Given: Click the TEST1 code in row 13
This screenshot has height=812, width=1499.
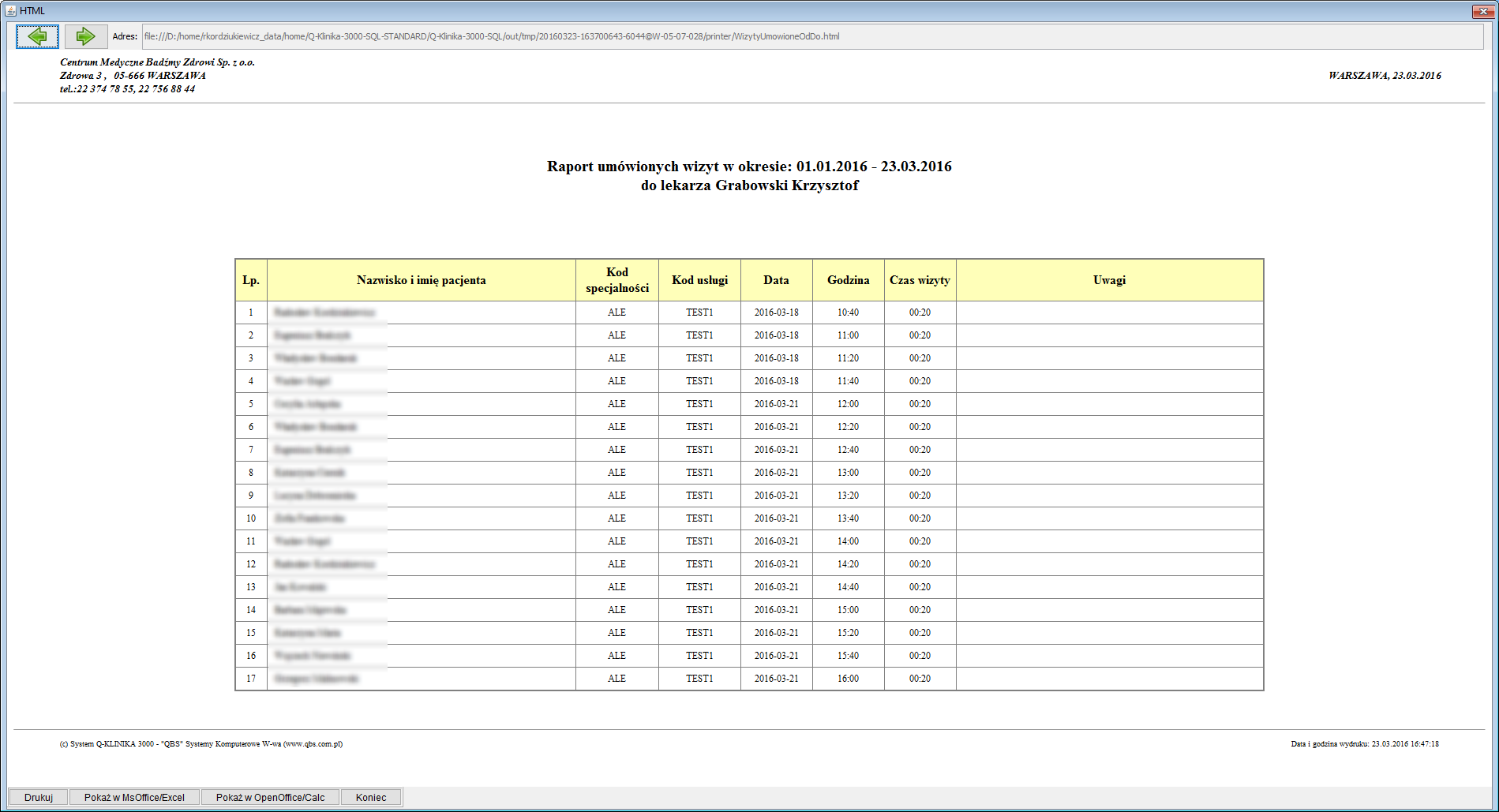Looking at the screenshot, I should (x=699, y=587).
